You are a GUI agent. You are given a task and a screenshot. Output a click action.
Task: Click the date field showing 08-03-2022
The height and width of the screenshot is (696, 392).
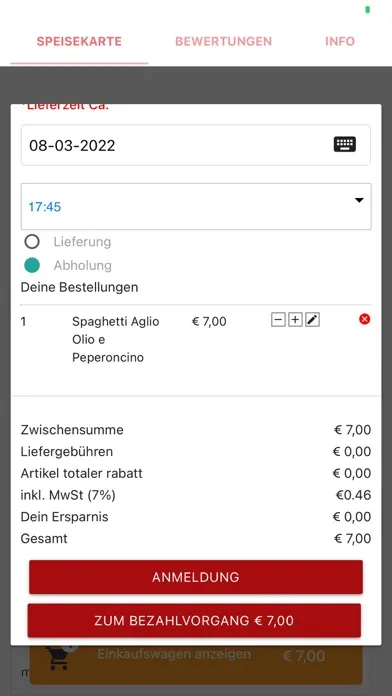point(196,145)
